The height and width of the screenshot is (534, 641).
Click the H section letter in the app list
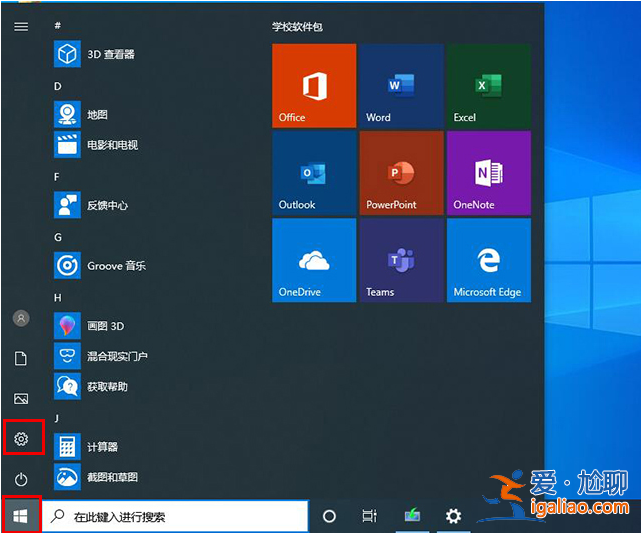click(x=58, y=298)
